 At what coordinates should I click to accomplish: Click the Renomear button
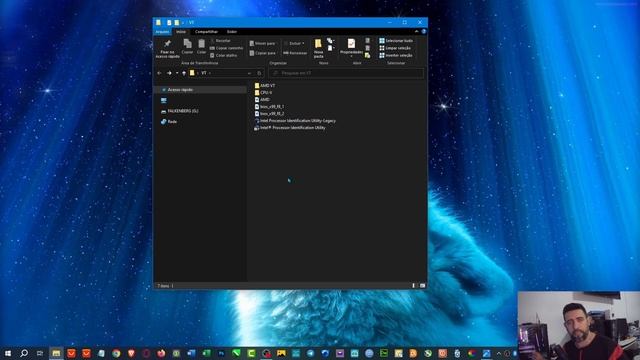pos(295,53)
